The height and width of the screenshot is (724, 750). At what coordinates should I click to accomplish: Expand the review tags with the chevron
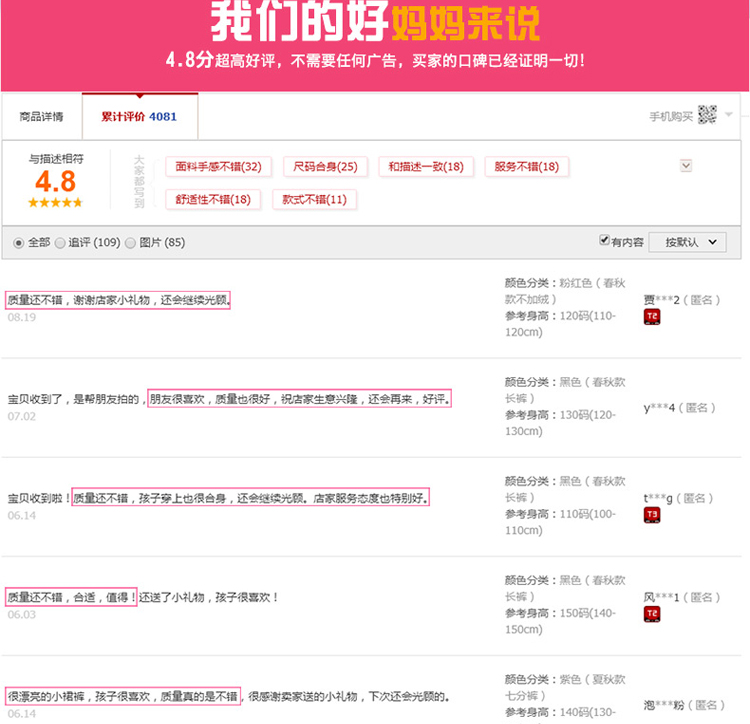coord(685,165)
